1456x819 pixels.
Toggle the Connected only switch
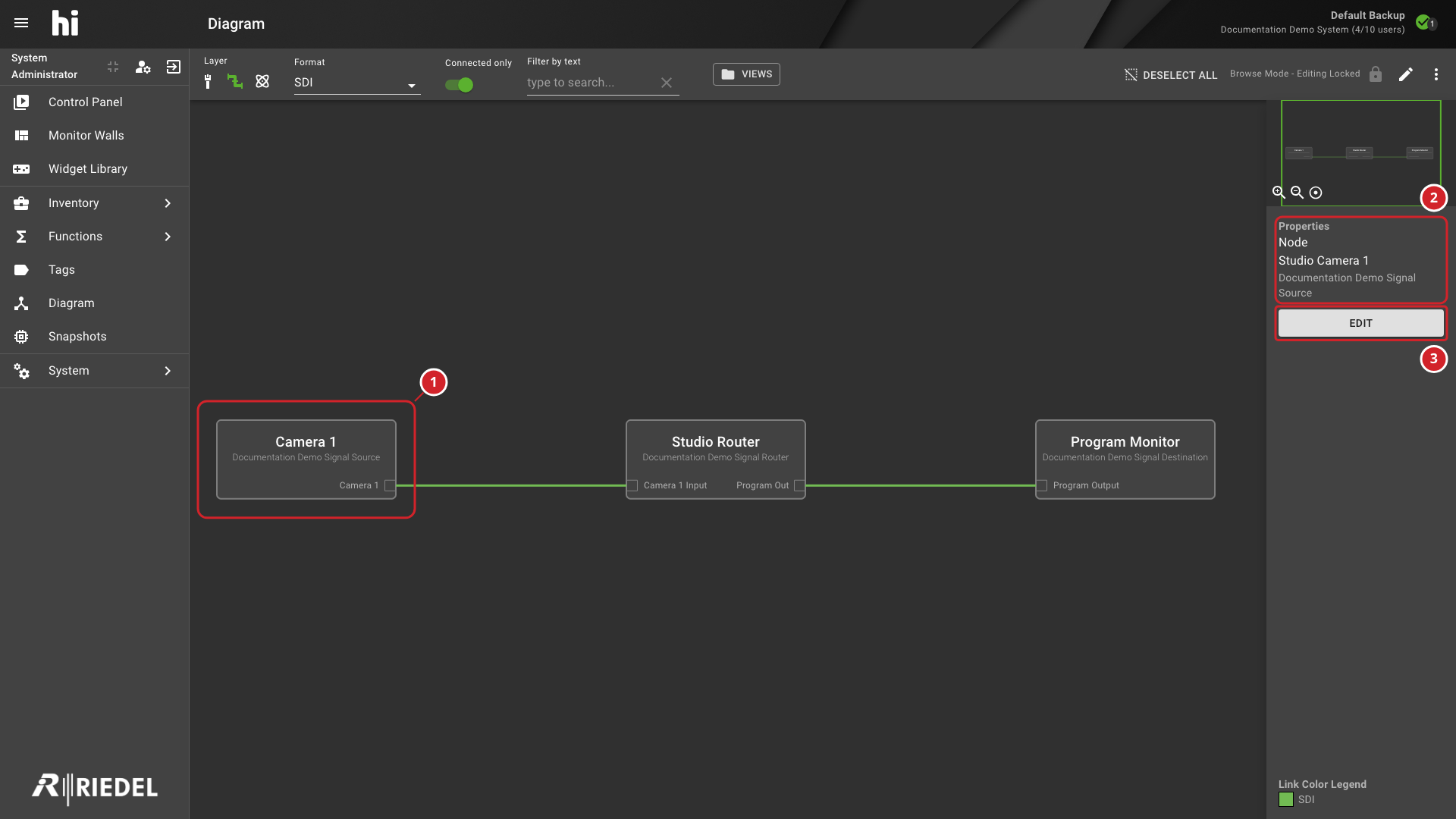(x=460, y=85)
